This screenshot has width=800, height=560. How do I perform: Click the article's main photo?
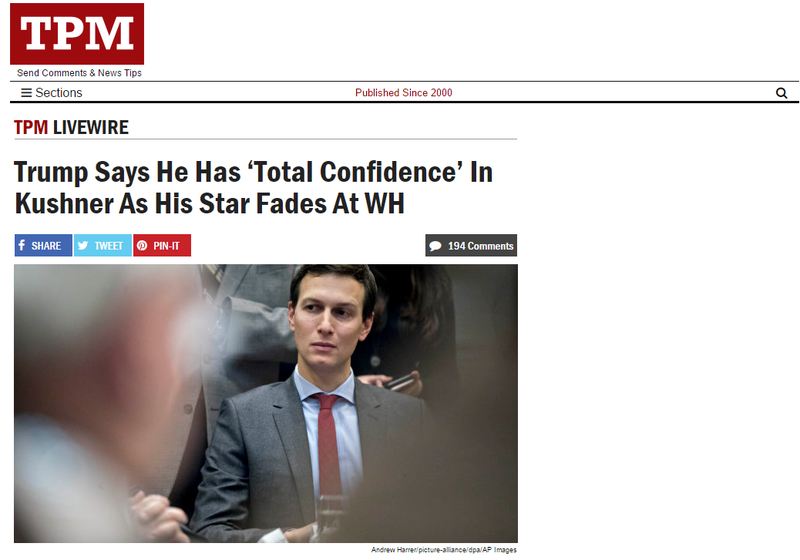click(x=266, y=403)
